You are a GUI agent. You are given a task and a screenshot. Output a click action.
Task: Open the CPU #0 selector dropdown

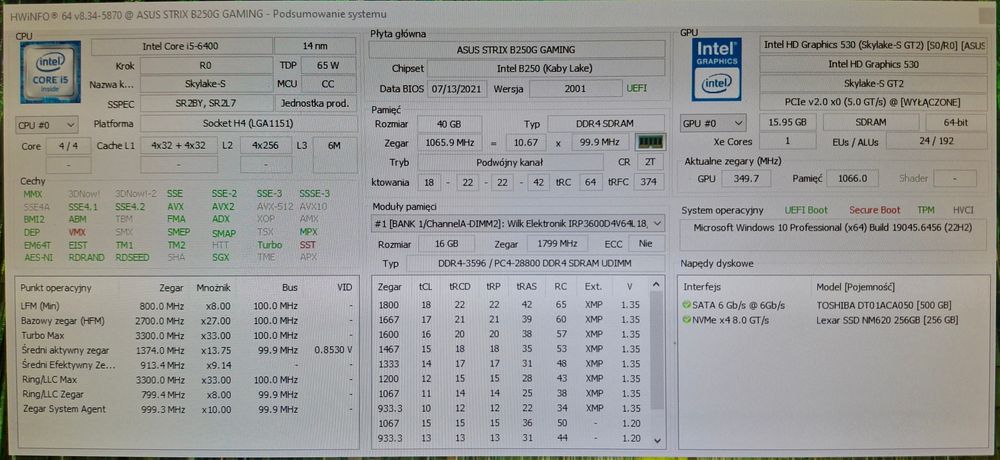pyautogui.click(x=47, y=124)
